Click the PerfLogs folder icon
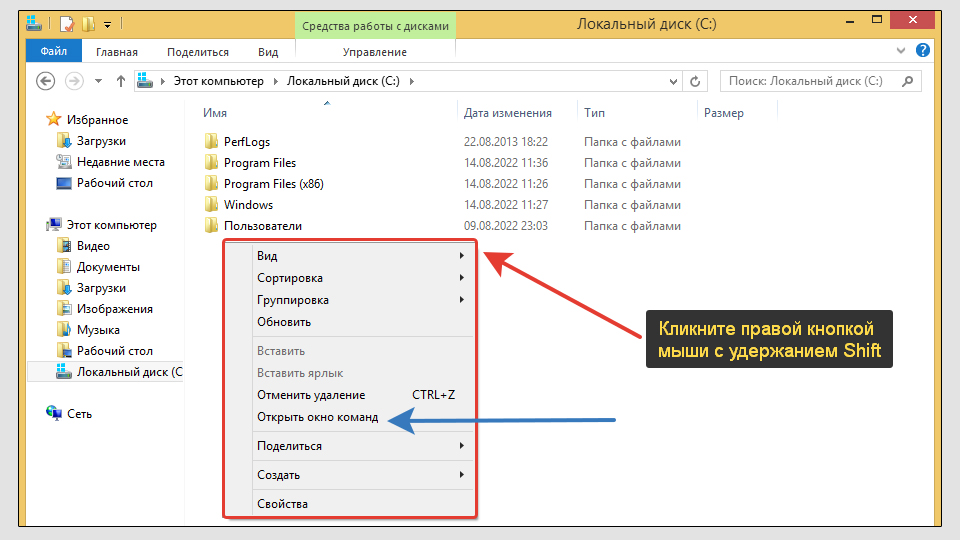This screenshot has height=540, width=960. pos(211,142)
